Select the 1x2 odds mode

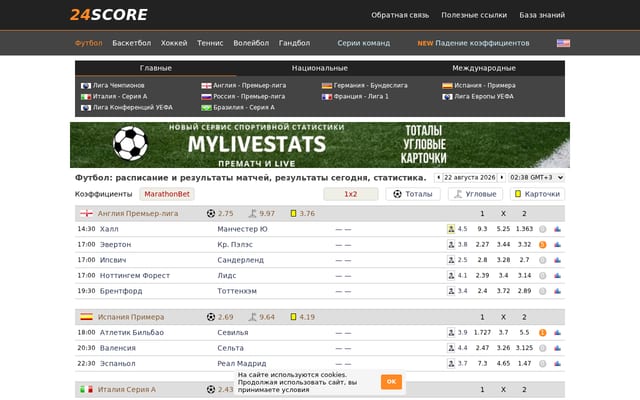tap(351, 194)
